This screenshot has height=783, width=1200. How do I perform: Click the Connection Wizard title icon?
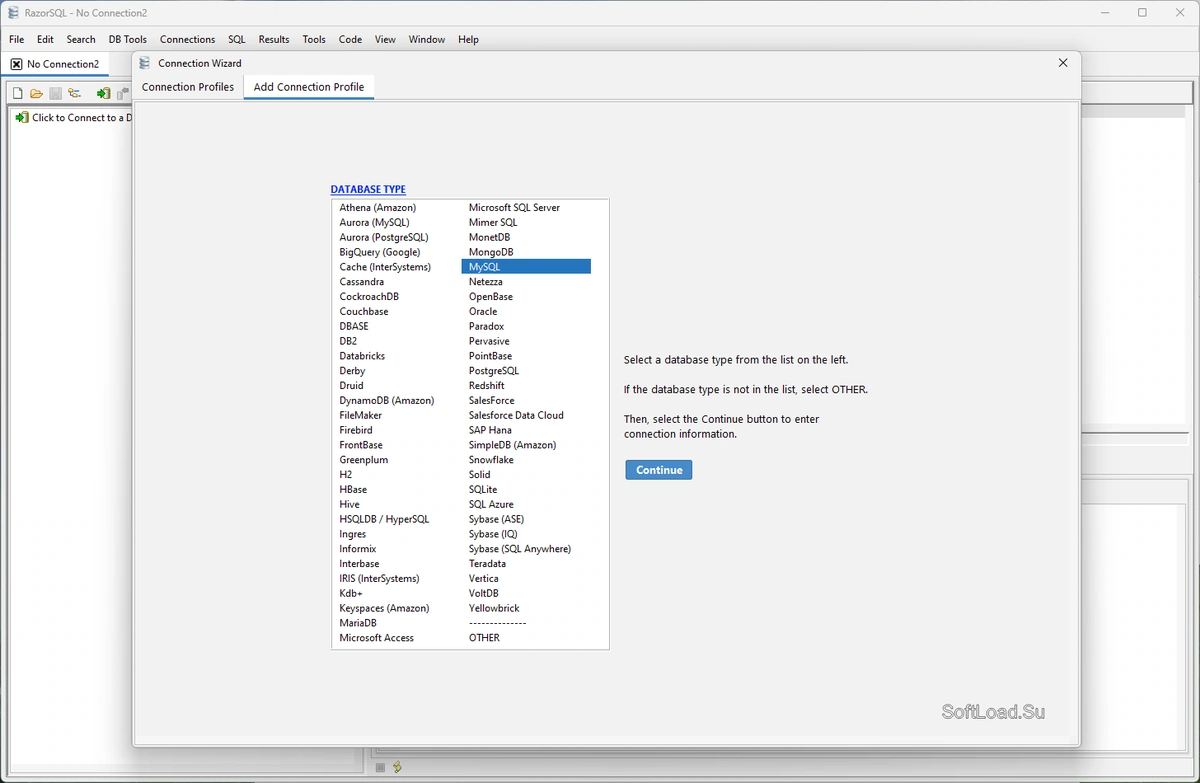(146, 63)
